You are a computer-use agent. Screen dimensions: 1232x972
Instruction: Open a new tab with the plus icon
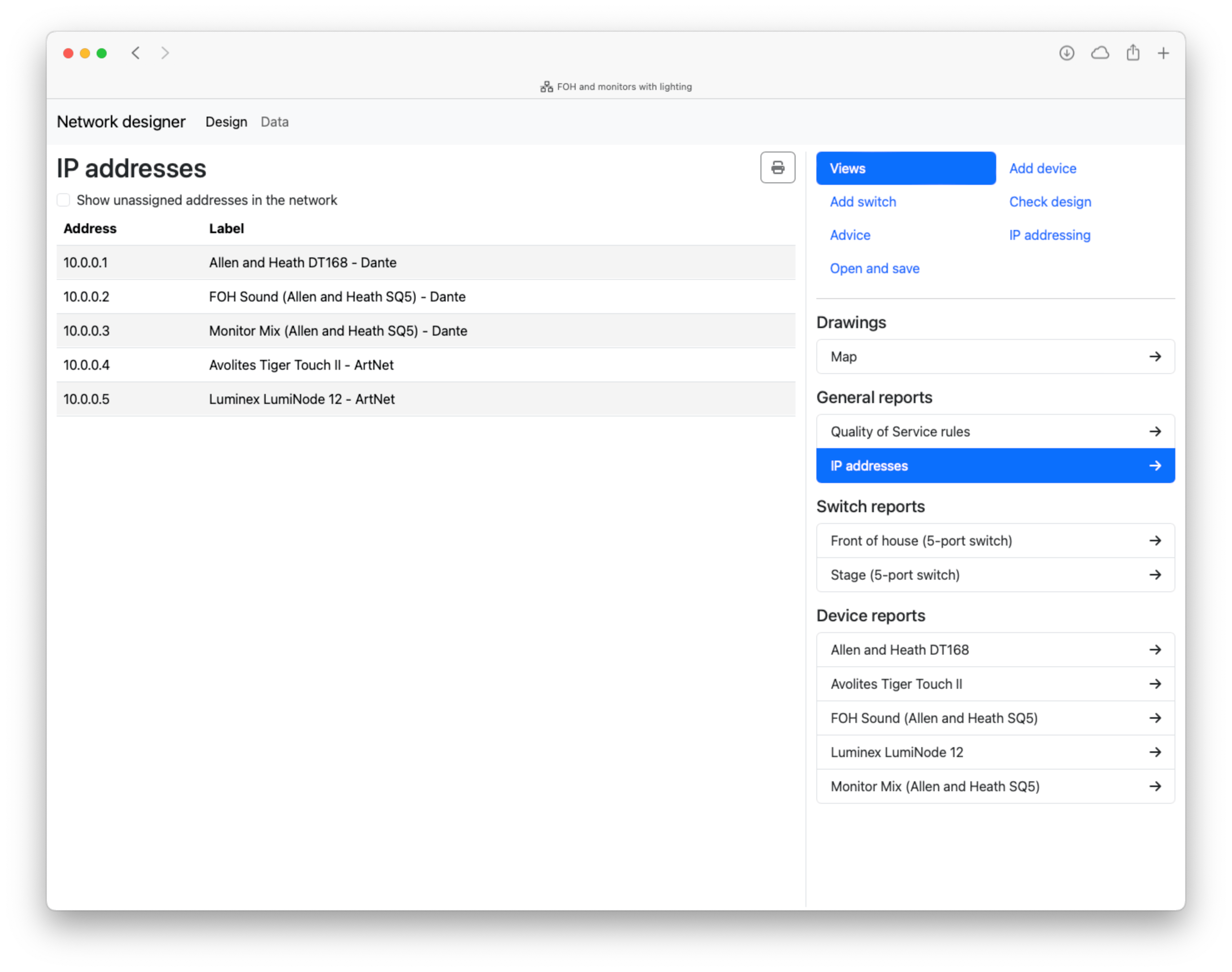[x=1164, y=52]
